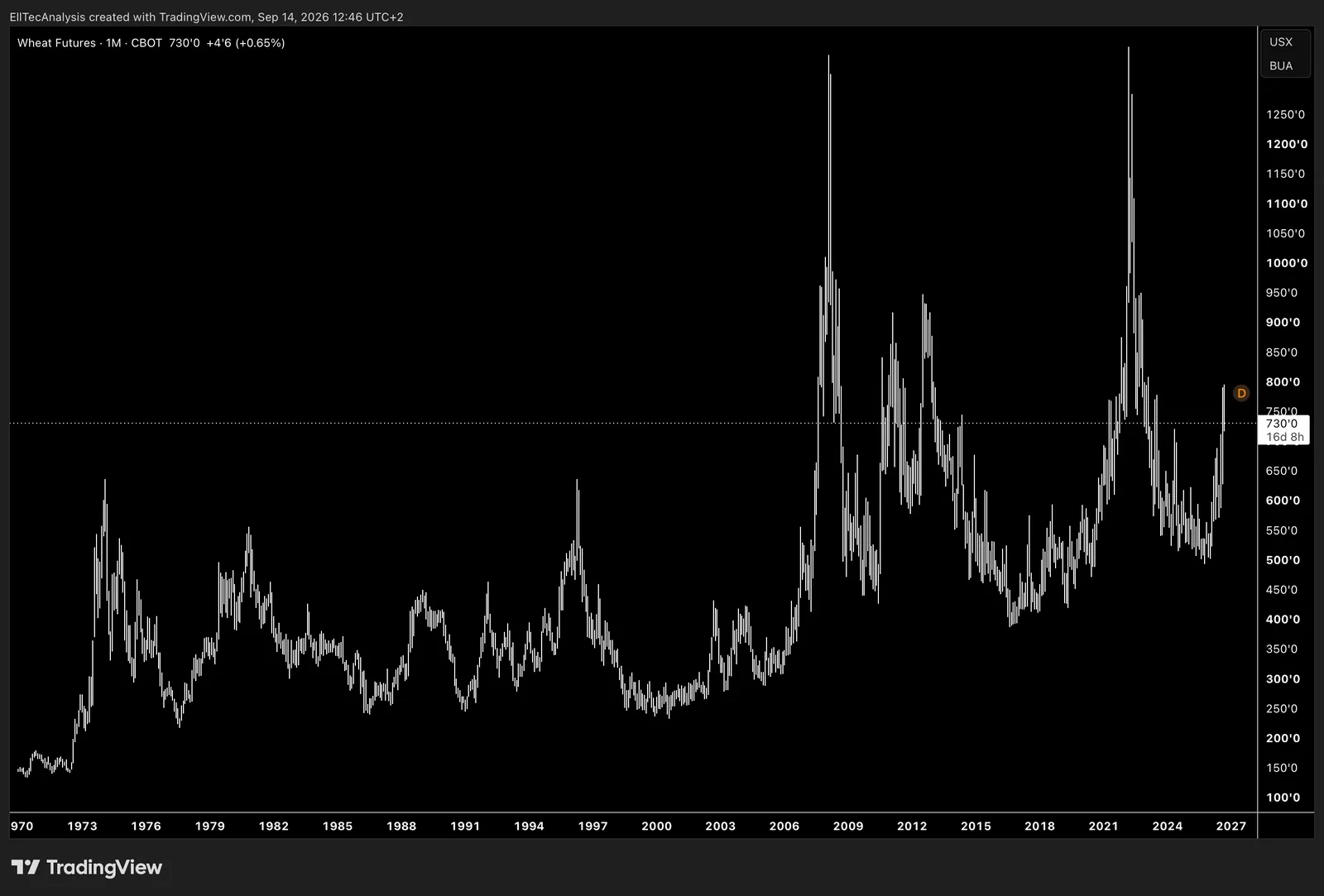The width and height of the screenshot is (1324, 896).
Task: Click the 2009 year label
Action: pos(848,826)
